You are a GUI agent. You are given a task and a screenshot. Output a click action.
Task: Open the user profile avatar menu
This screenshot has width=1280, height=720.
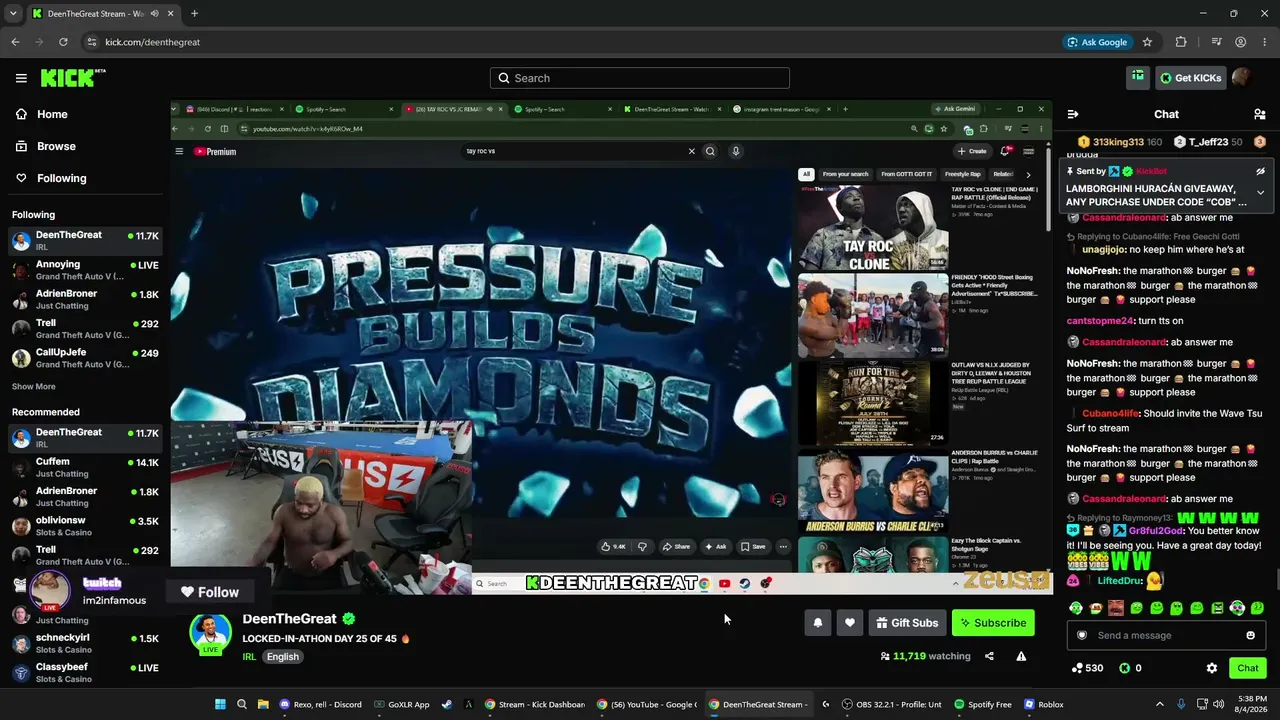[x=1241, y=77]
